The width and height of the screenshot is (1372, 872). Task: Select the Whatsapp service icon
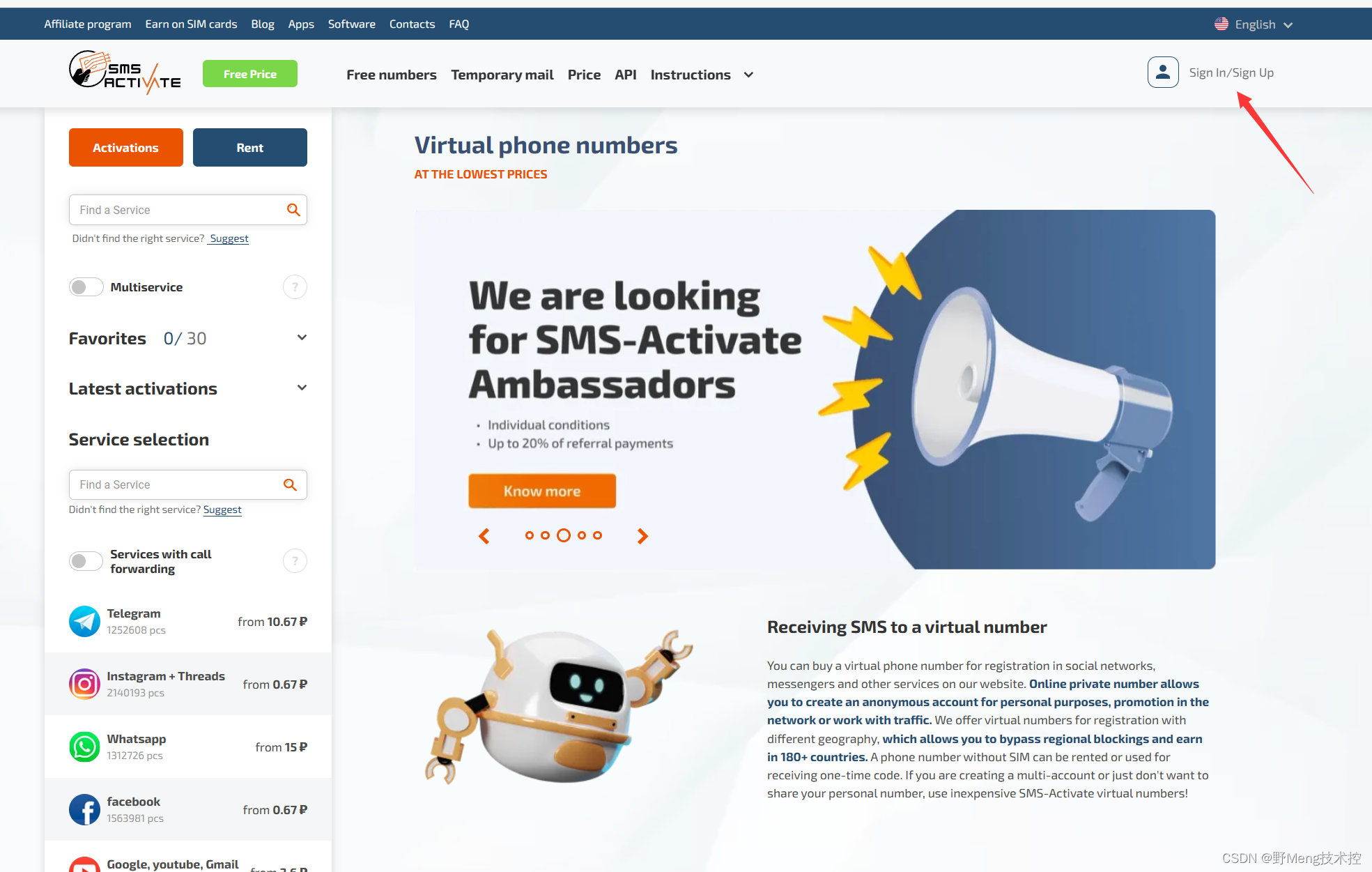(84, 747)
